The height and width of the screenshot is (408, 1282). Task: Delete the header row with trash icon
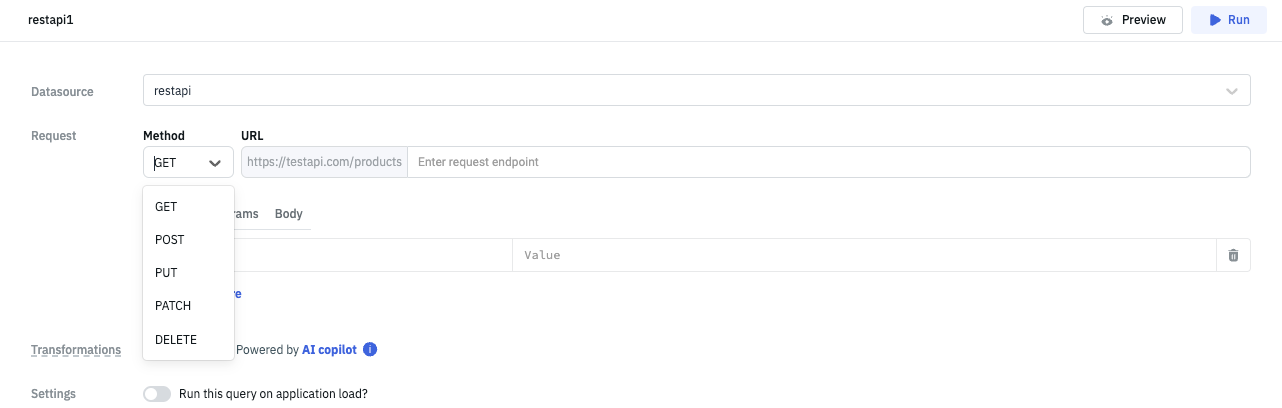(1233, 255)
